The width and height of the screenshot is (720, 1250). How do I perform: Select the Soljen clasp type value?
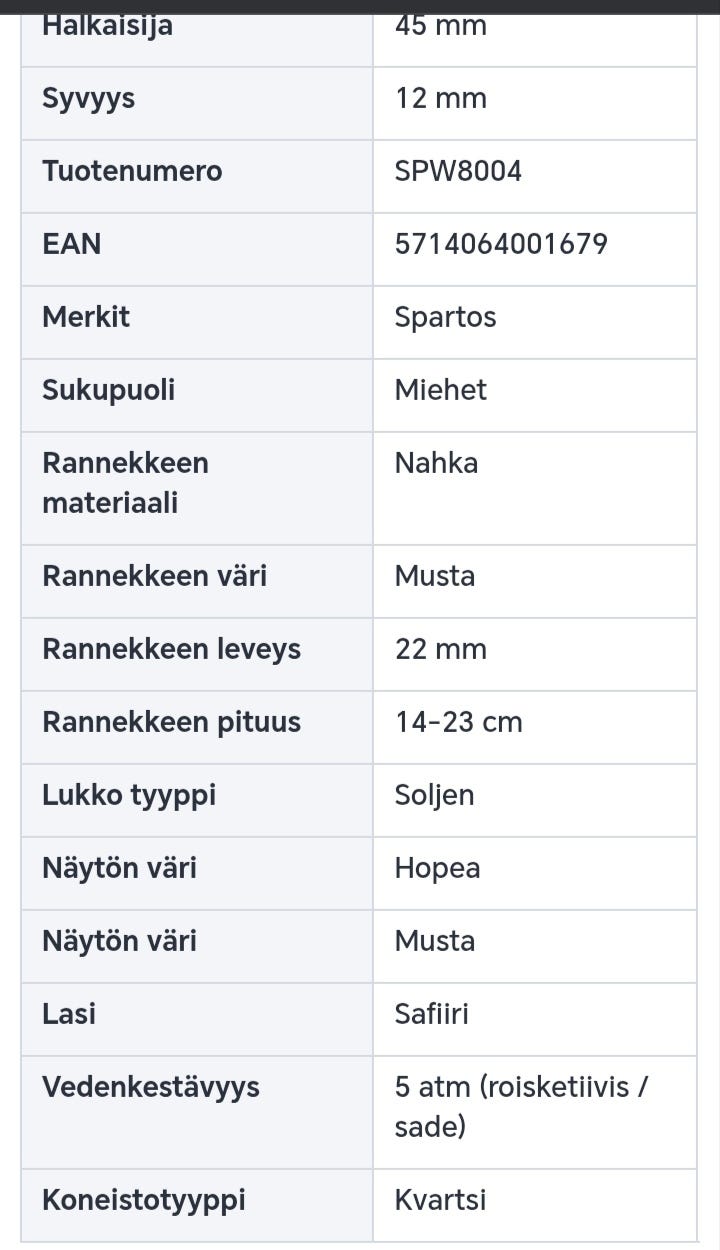(434, 795)
